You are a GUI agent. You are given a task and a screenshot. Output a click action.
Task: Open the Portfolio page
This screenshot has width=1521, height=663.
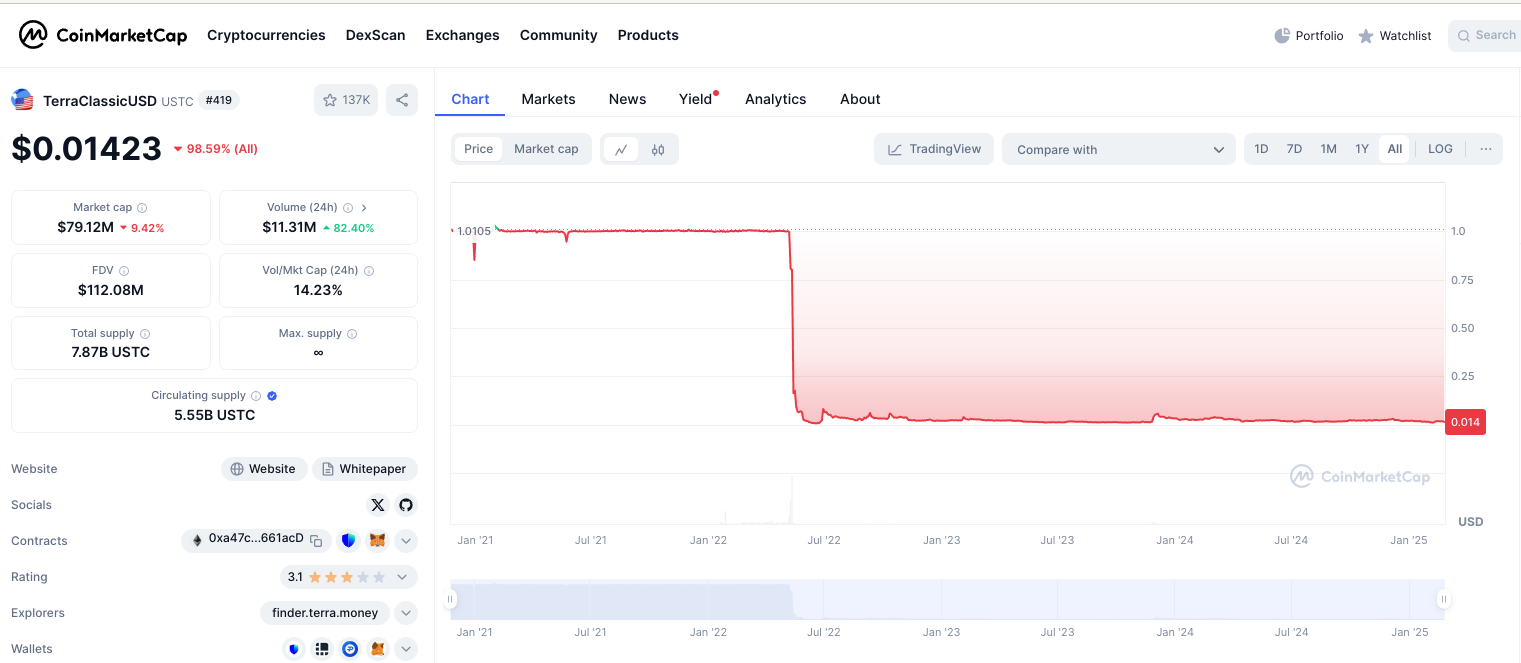1309,36
